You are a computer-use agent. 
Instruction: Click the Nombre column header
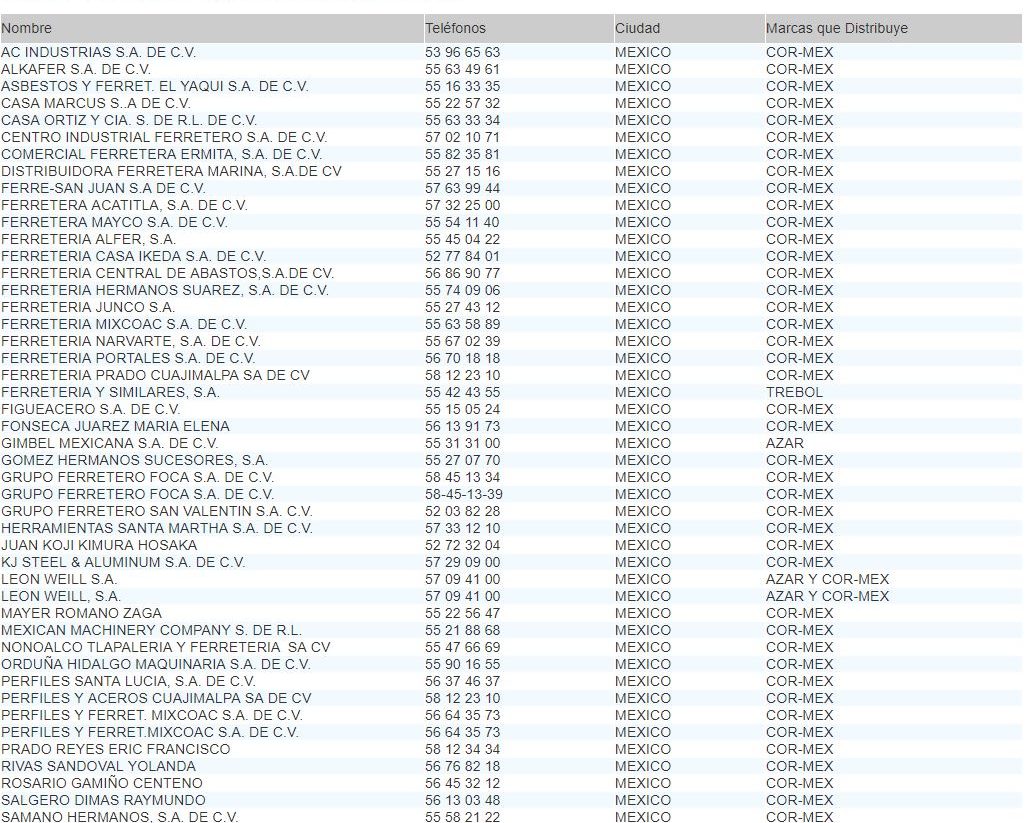(27, 28)
